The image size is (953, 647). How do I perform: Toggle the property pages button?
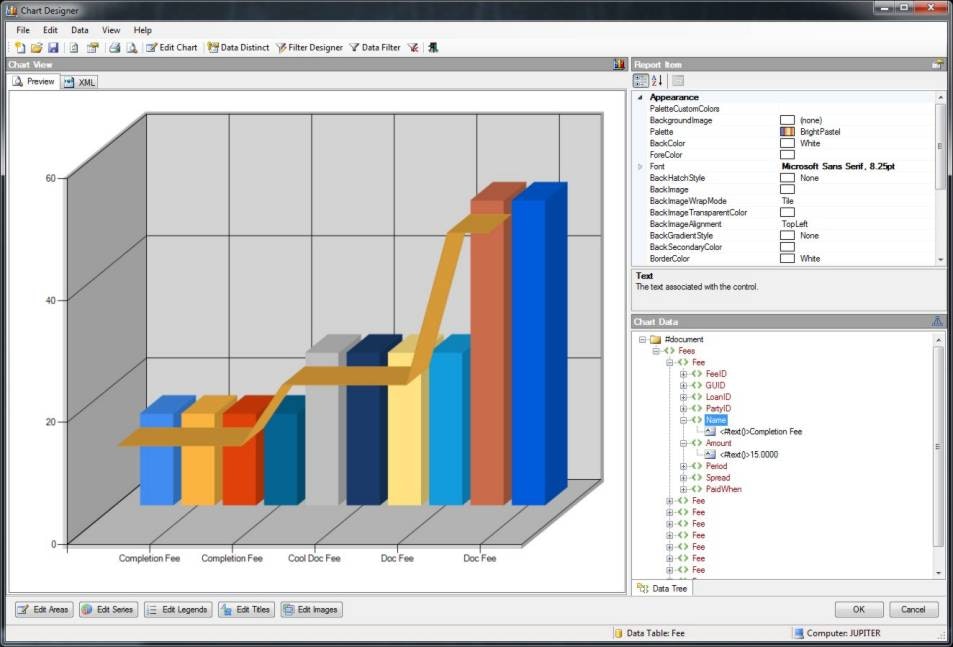point(678,79)
